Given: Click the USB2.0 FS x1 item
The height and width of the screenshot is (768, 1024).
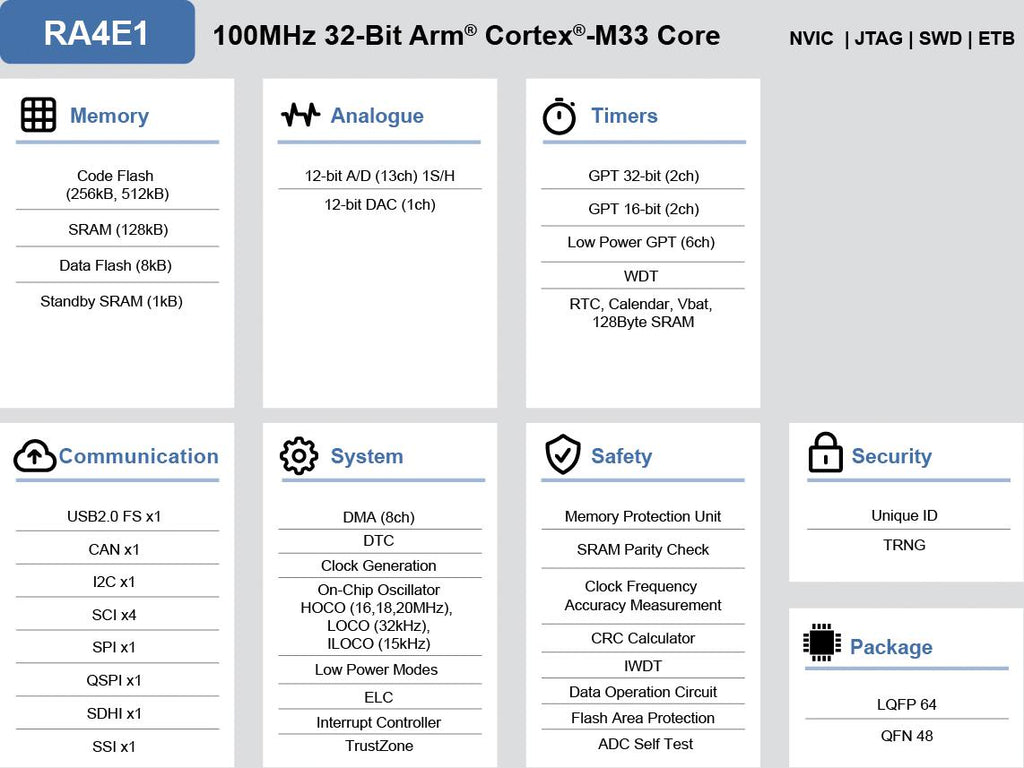Looking at the screenshot, I should 114,516.
